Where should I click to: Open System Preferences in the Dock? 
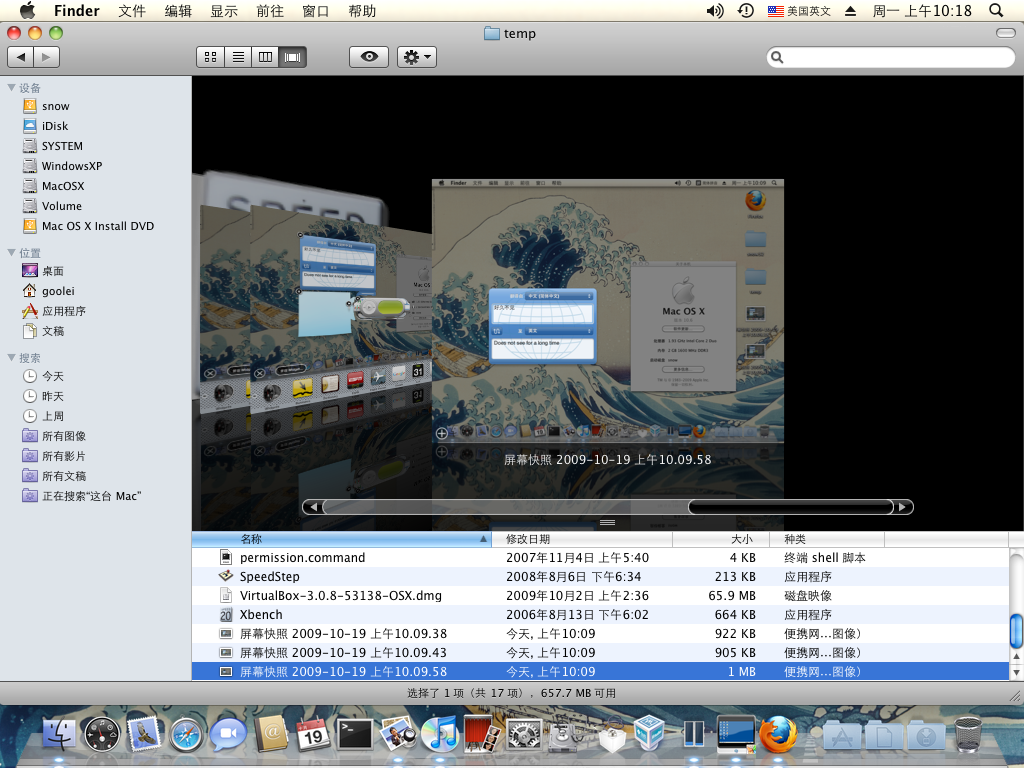(x=524, y=733)
